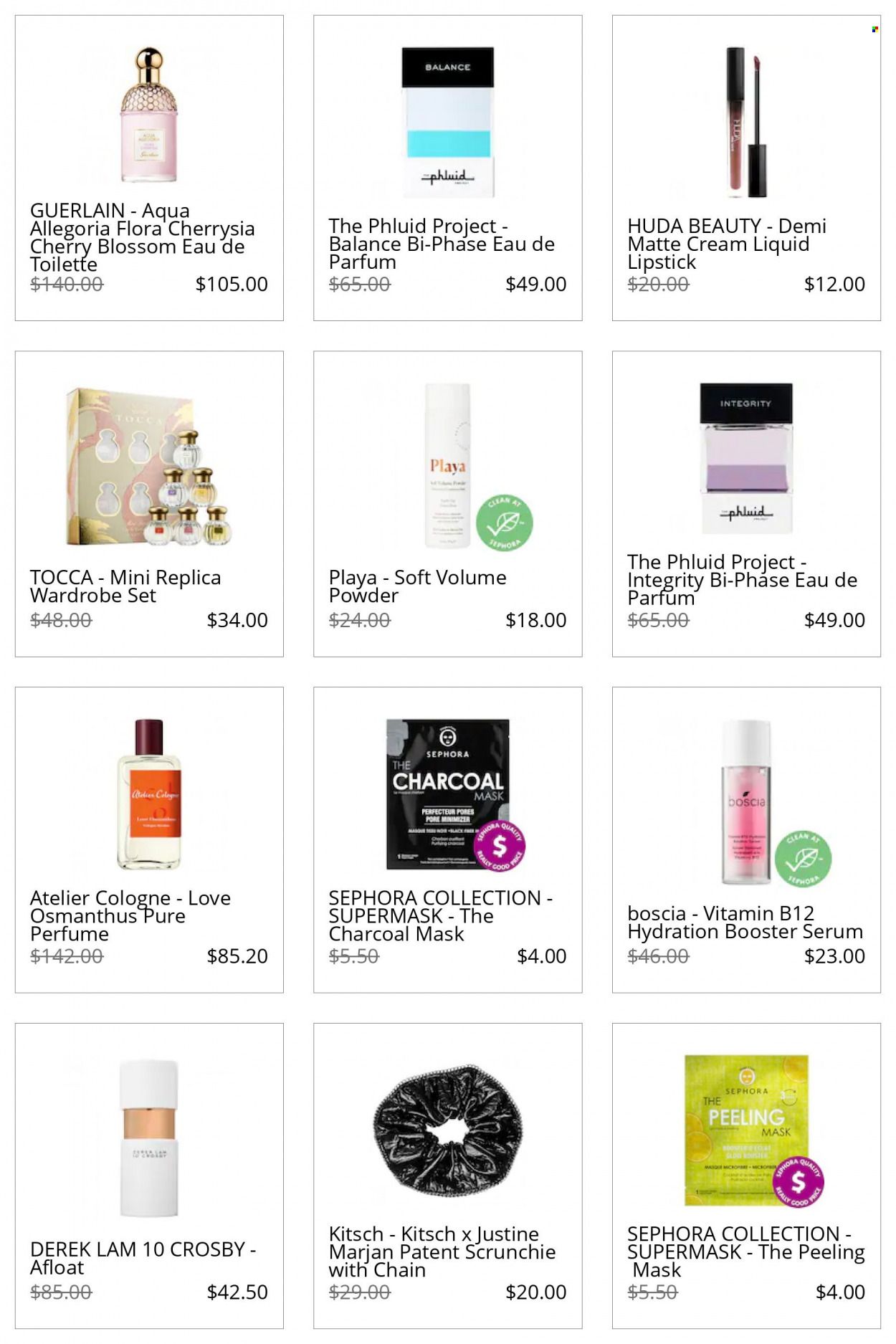Open the Playa Soft Volume Powder title
This screenshot has width=896, height=1344.
click(417, 586)
